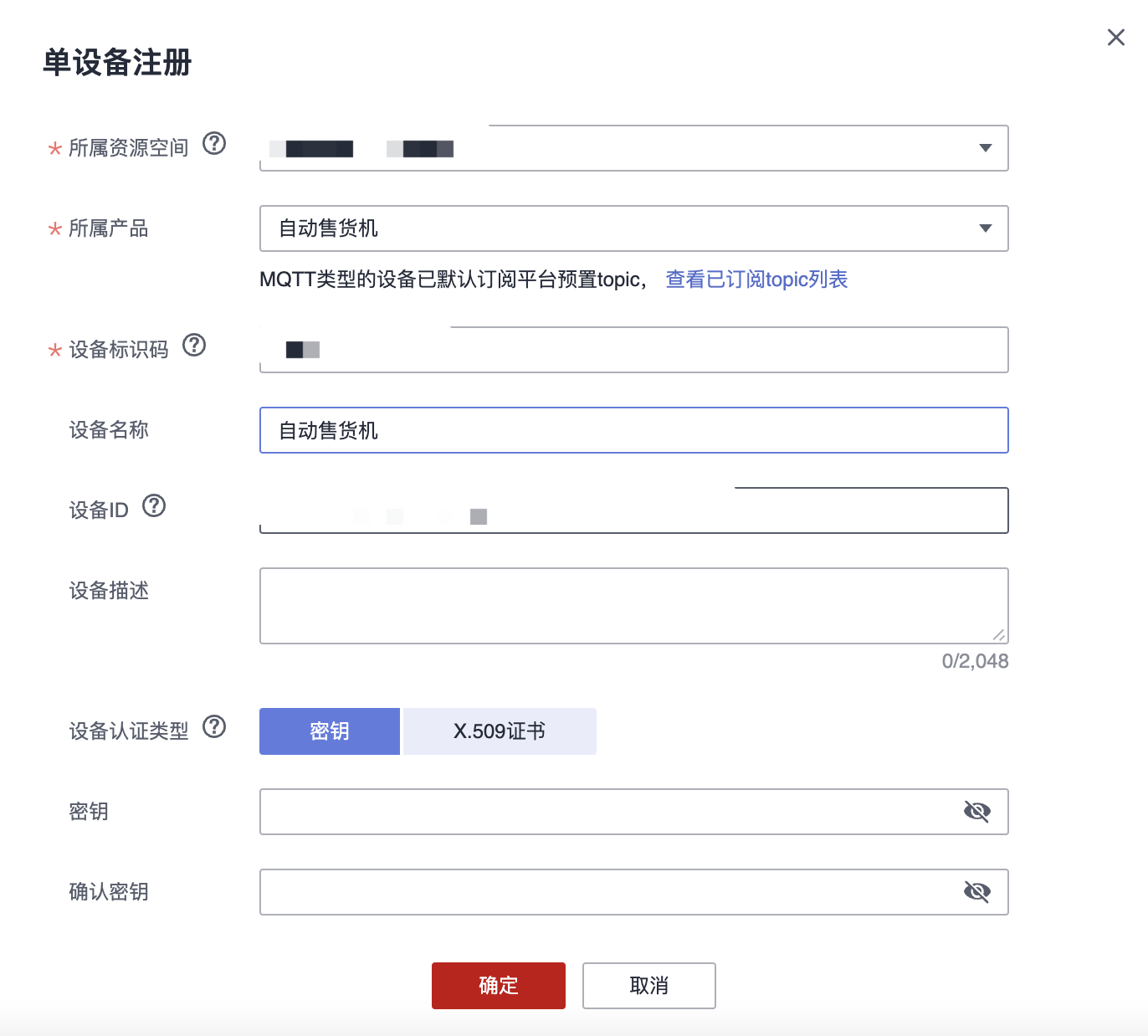
Task: Expand the 所属产品 dropdown
Action: tap(985, 228)
